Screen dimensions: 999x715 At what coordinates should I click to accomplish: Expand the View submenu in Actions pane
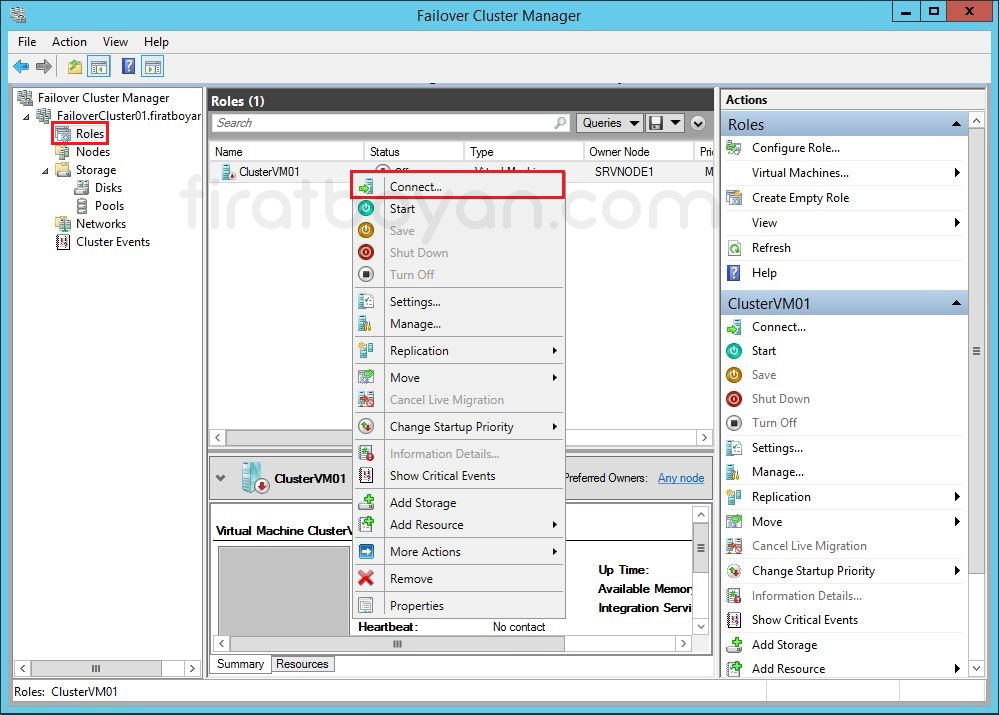(x=957, y=222)
